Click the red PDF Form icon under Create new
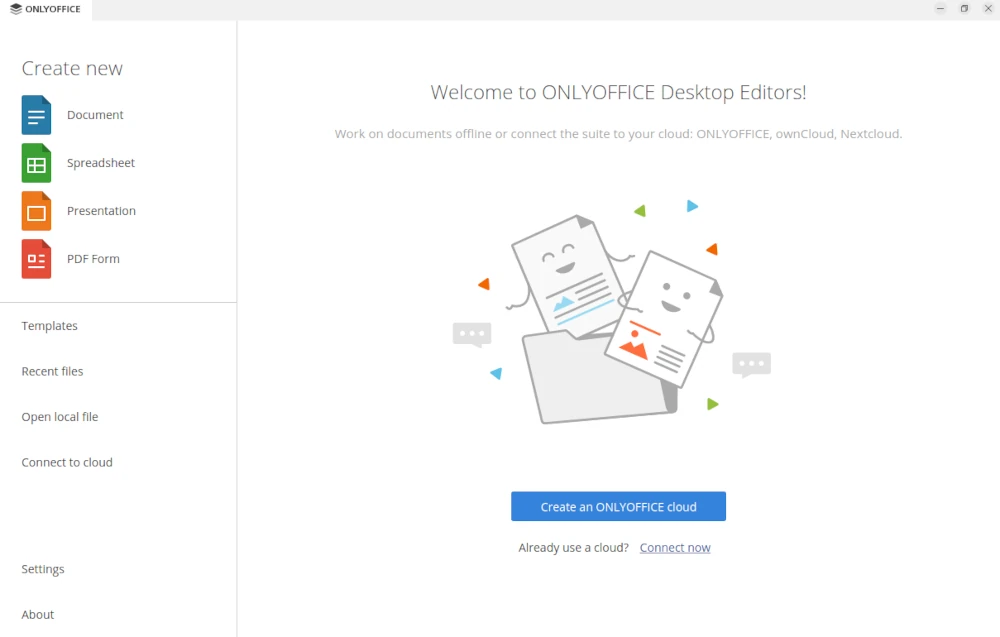Viewport: 1000px width, 637px height. [x=35, y=258]
